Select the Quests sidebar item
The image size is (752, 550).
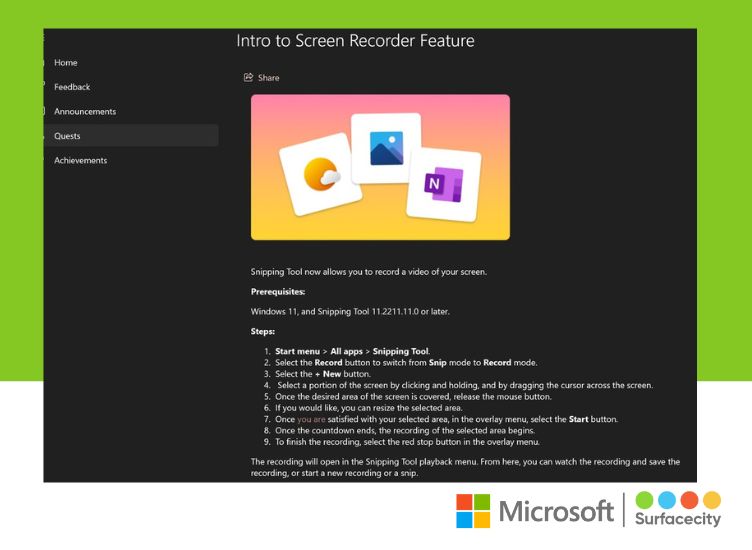click(x=67, y=136)
